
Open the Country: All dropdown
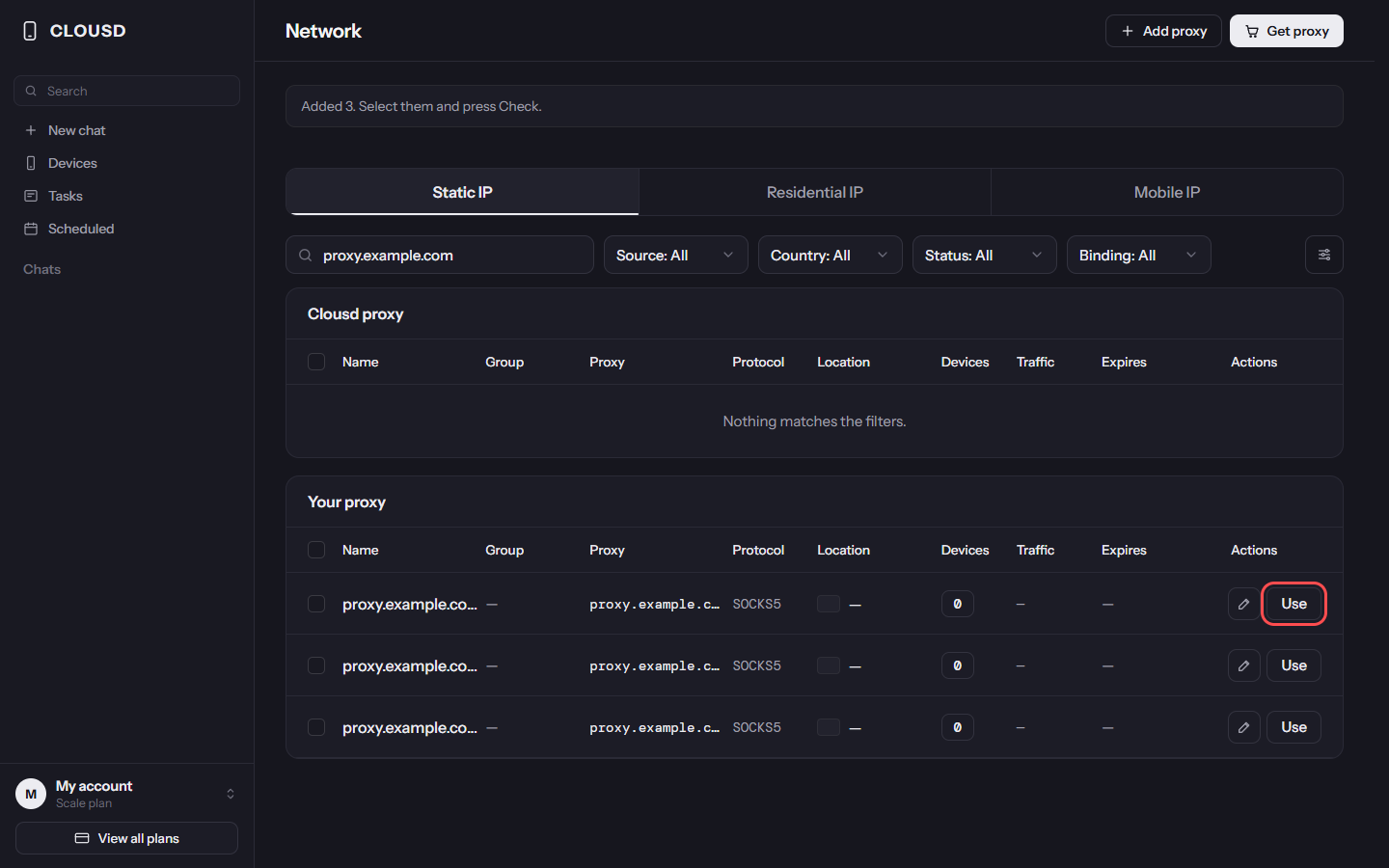coord(831,255)
